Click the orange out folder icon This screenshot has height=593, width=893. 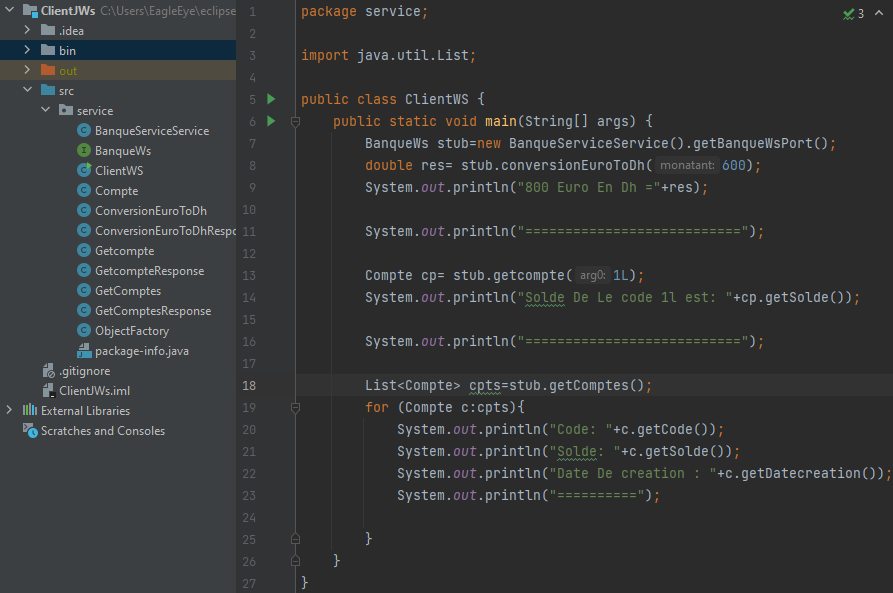48,70
